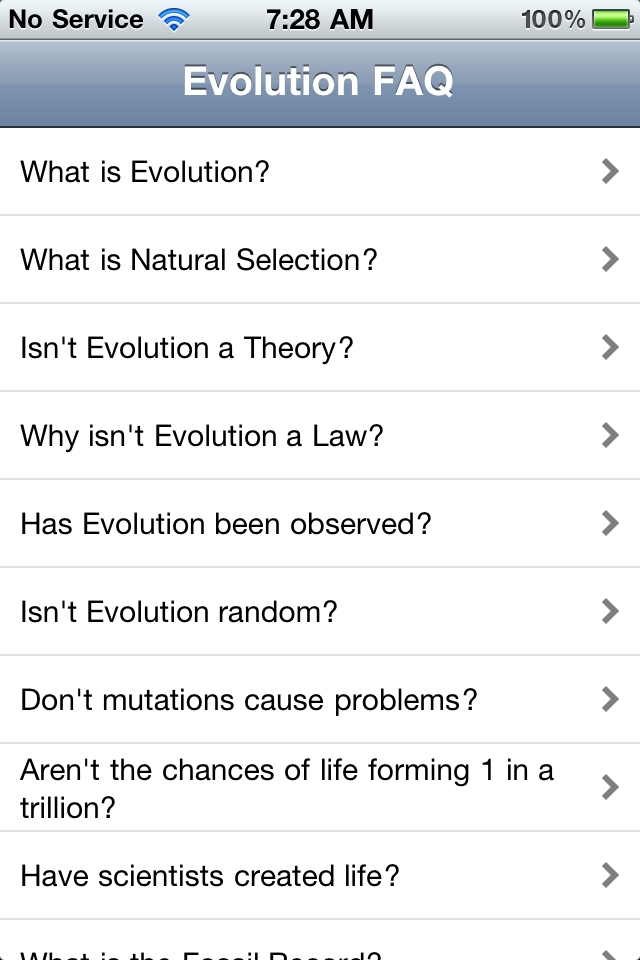Image resolution: width=640 pixels, height=960 pixels.
Task: Open Isn't Evolution a Theory? question
Action: point(187,348)
